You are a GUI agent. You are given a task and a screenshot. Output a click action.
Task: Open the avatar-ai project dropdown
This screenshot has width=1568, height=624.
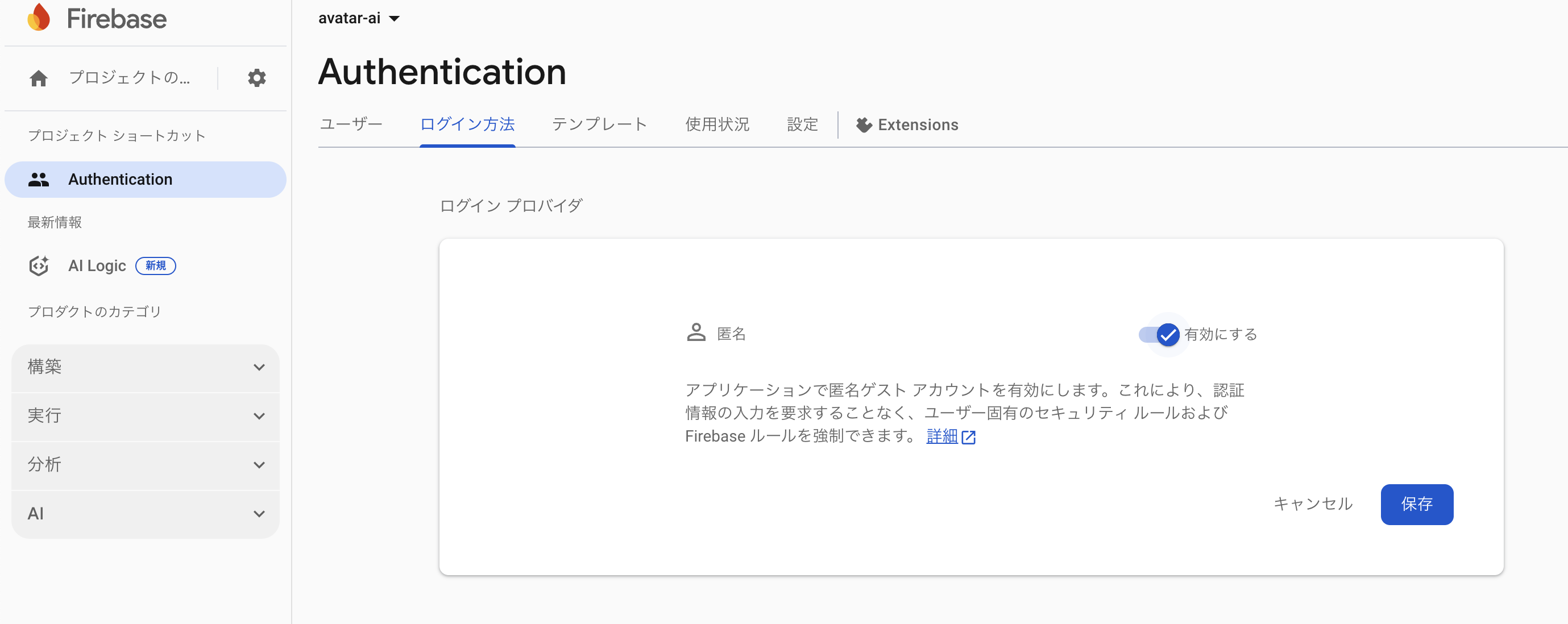click(x=359, y=18)
